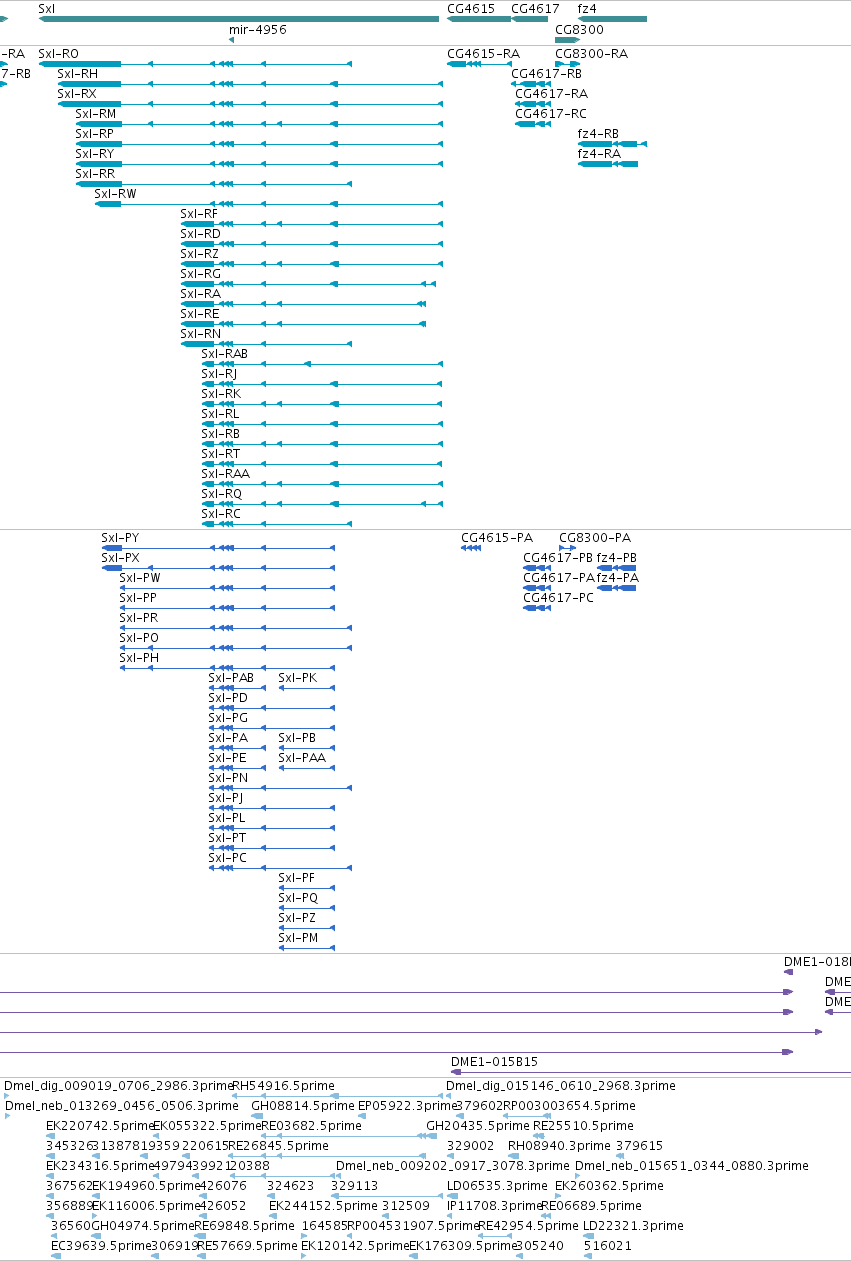The width and height of the screenshot is (851, 1261).
Task: Click protein label Sxl-PY
Action: coord(120,538)
